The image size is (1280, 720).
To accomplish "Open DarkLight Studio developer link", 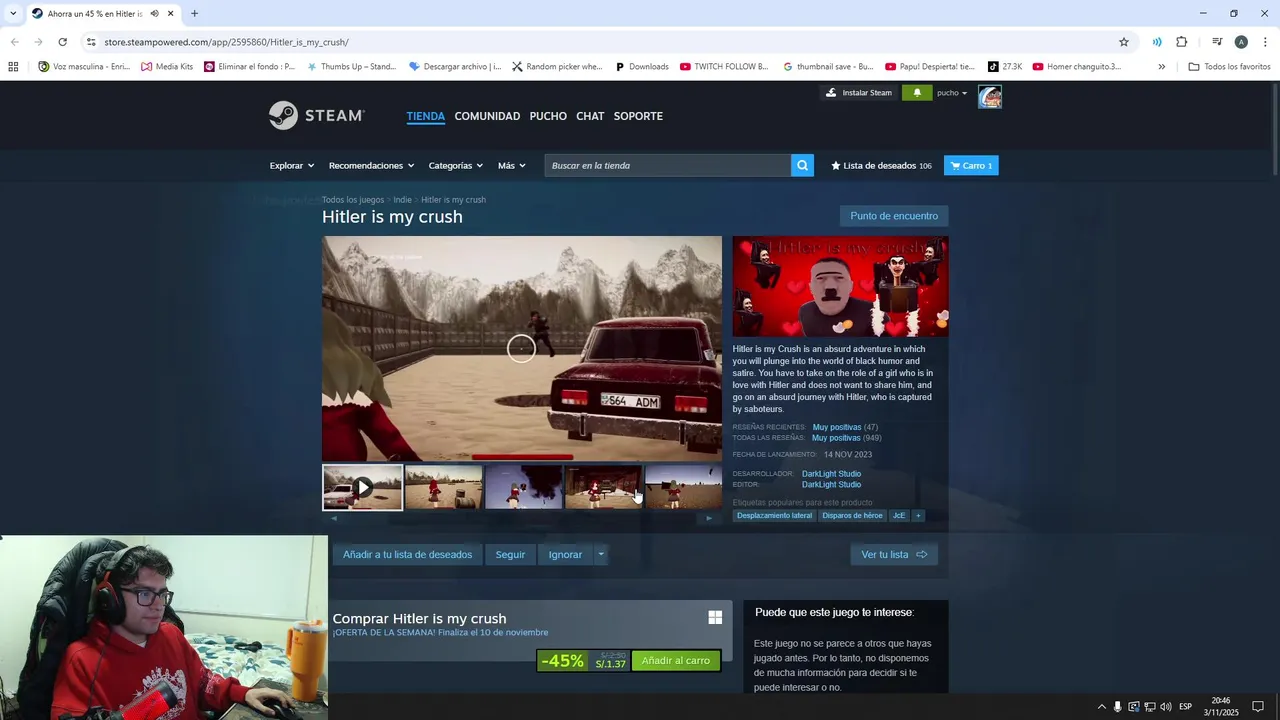I will coord(831,474).
